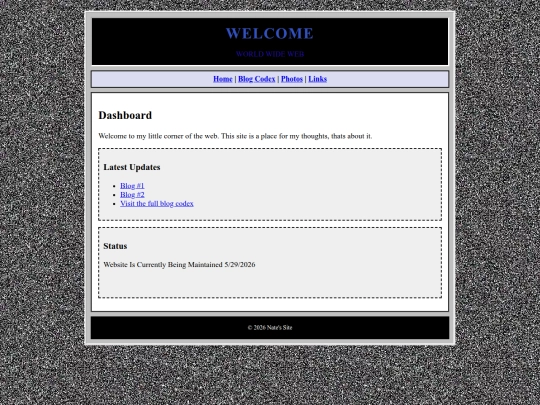Open the Blog #2 update link

pyautogui.click(x=132, y=195)
